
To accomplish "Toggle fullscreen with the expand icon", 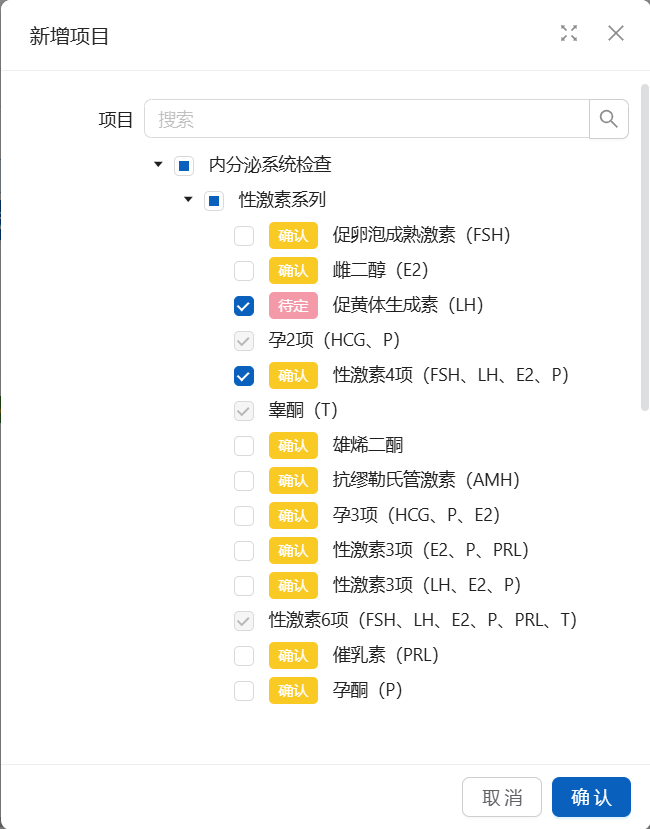I will [x=569, y=33].
